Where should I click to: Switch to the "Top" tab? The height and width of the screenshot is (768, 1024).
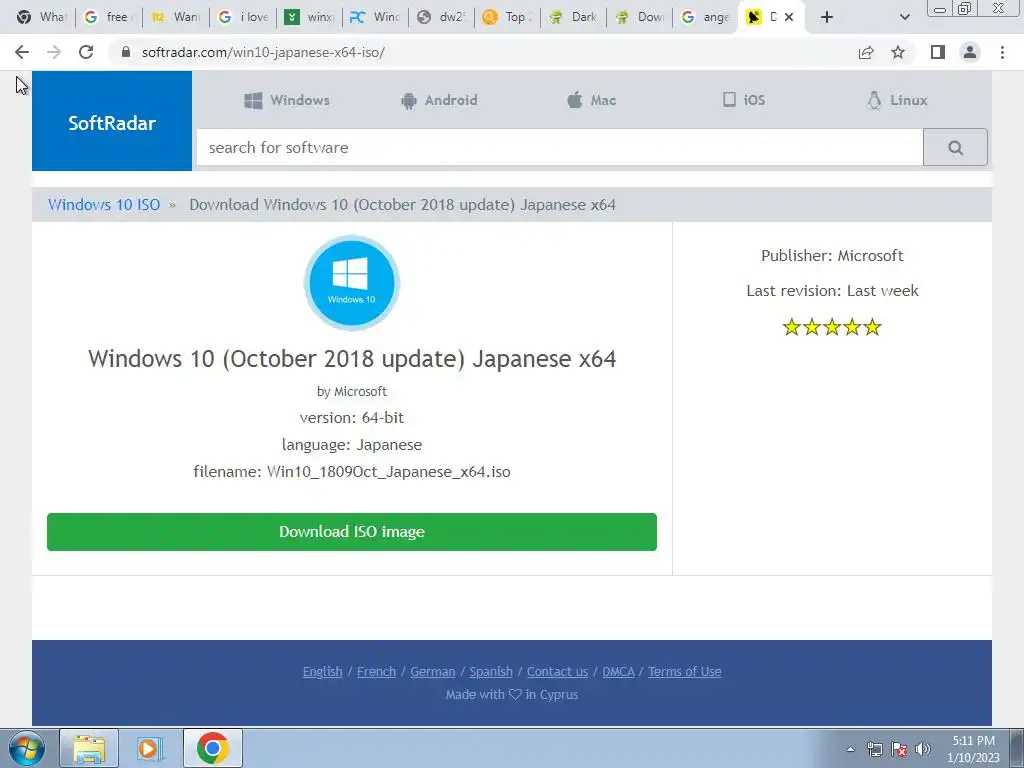point(507,18)
